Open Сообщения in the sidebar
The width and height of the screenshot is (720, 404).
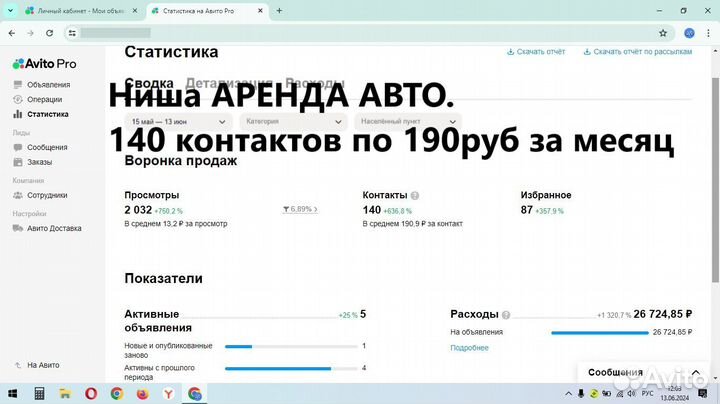[x=47, y=147]
